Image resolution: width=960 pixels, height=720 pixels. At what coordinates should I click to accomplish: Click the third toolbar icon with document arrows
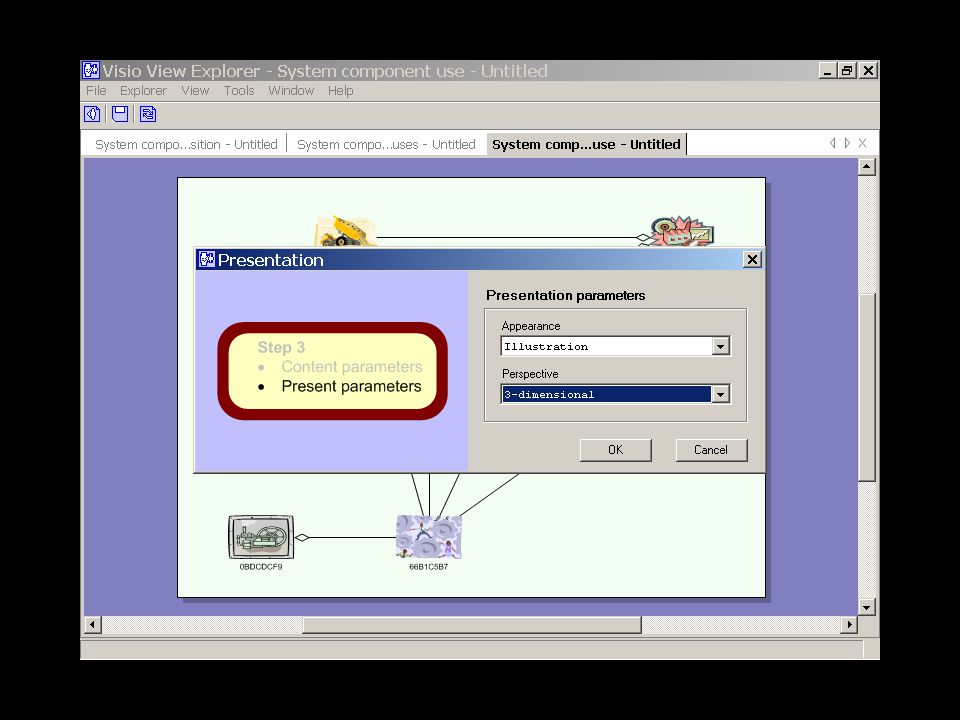pos(148,114)
